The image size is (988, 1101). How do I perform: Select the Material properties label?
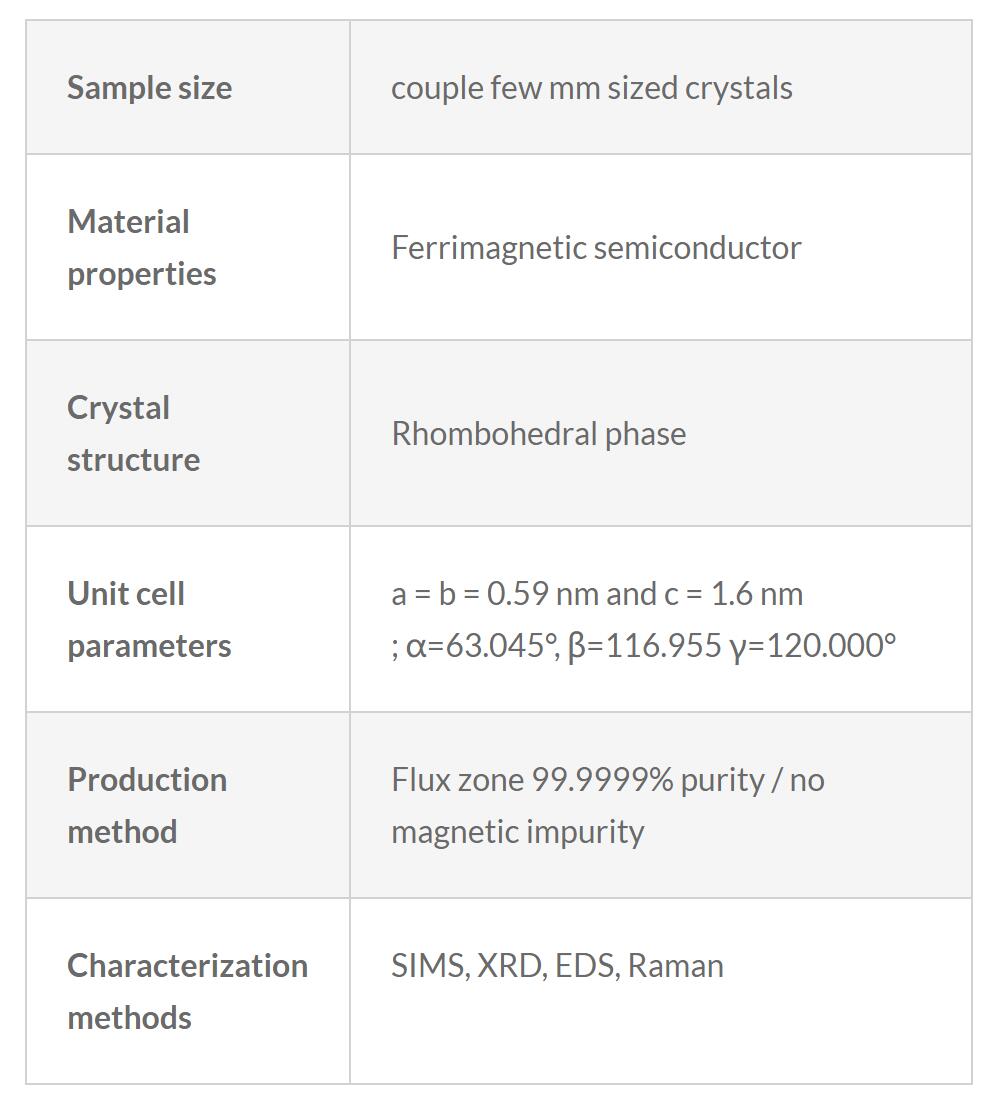(x=141, y=247)
